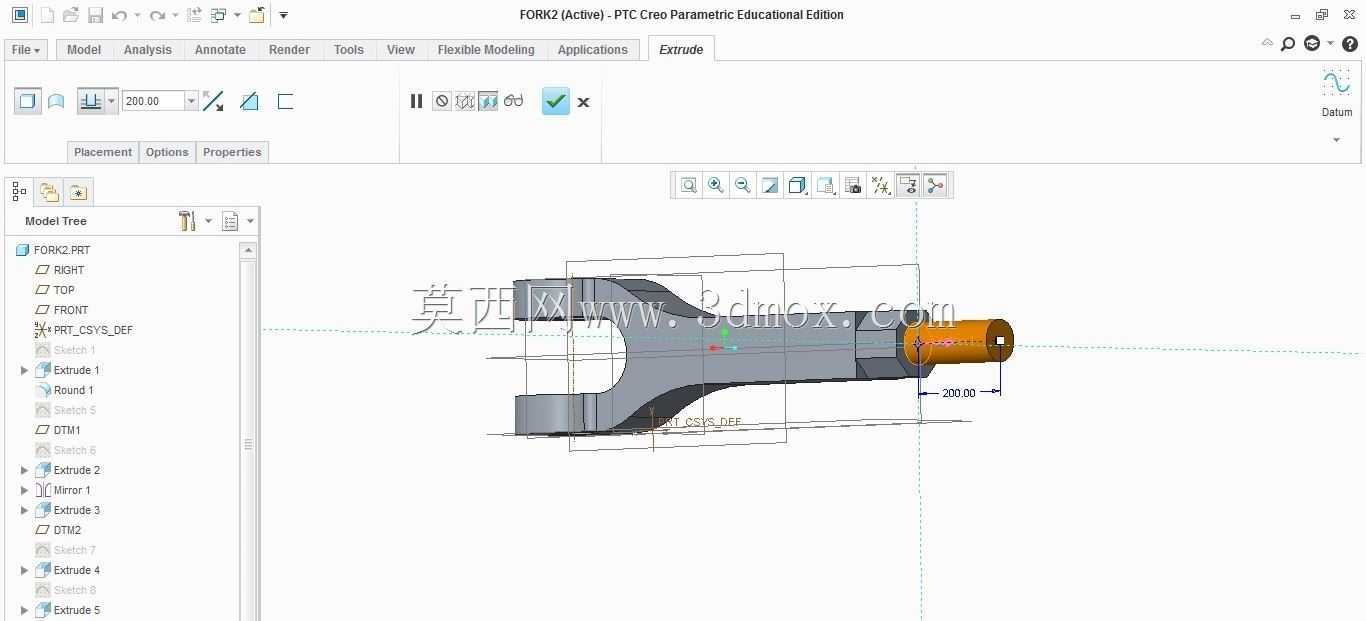The width and height of the screenshot is (1366, 621).
Task: Switch to Render ribbon tab
Action: [289, 50]
